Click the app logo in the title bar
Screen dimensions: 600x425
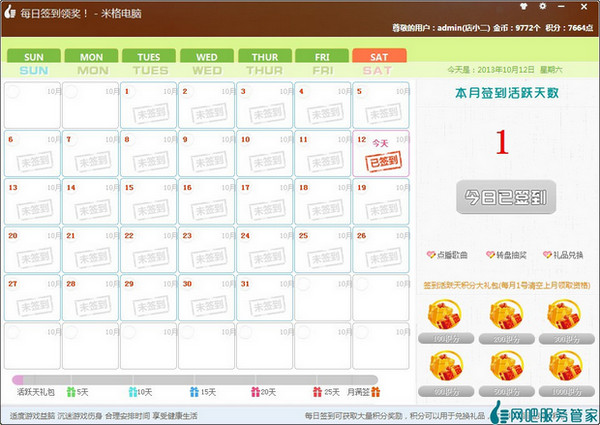pyautogui.click(x=10, y=12)
